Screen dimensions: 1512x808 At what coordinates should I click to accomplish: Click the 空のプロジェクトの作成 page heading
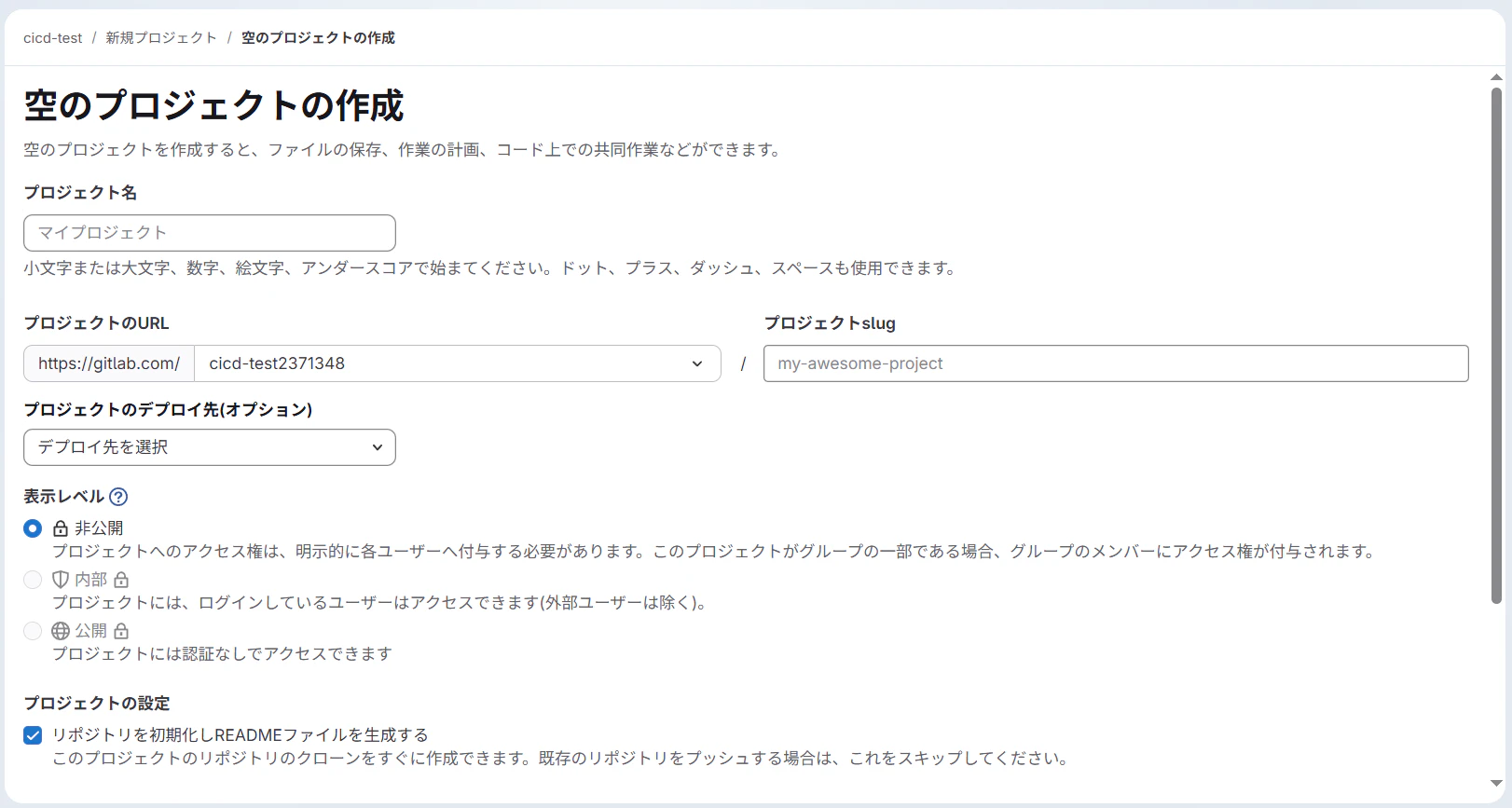point(214,106)
